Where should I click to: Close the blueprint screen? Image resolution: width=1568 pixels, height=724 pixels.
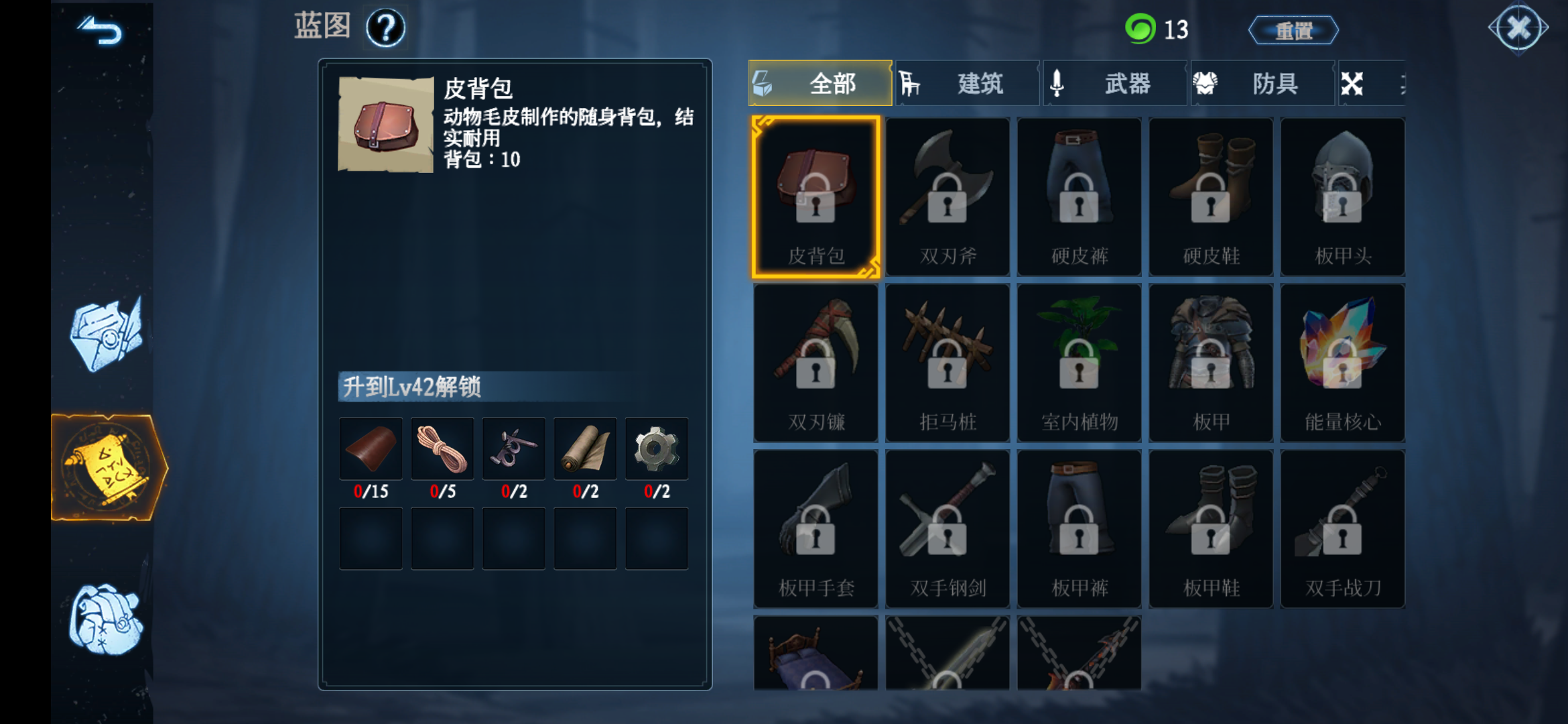pyautogui.click(x=1518, y=28)
